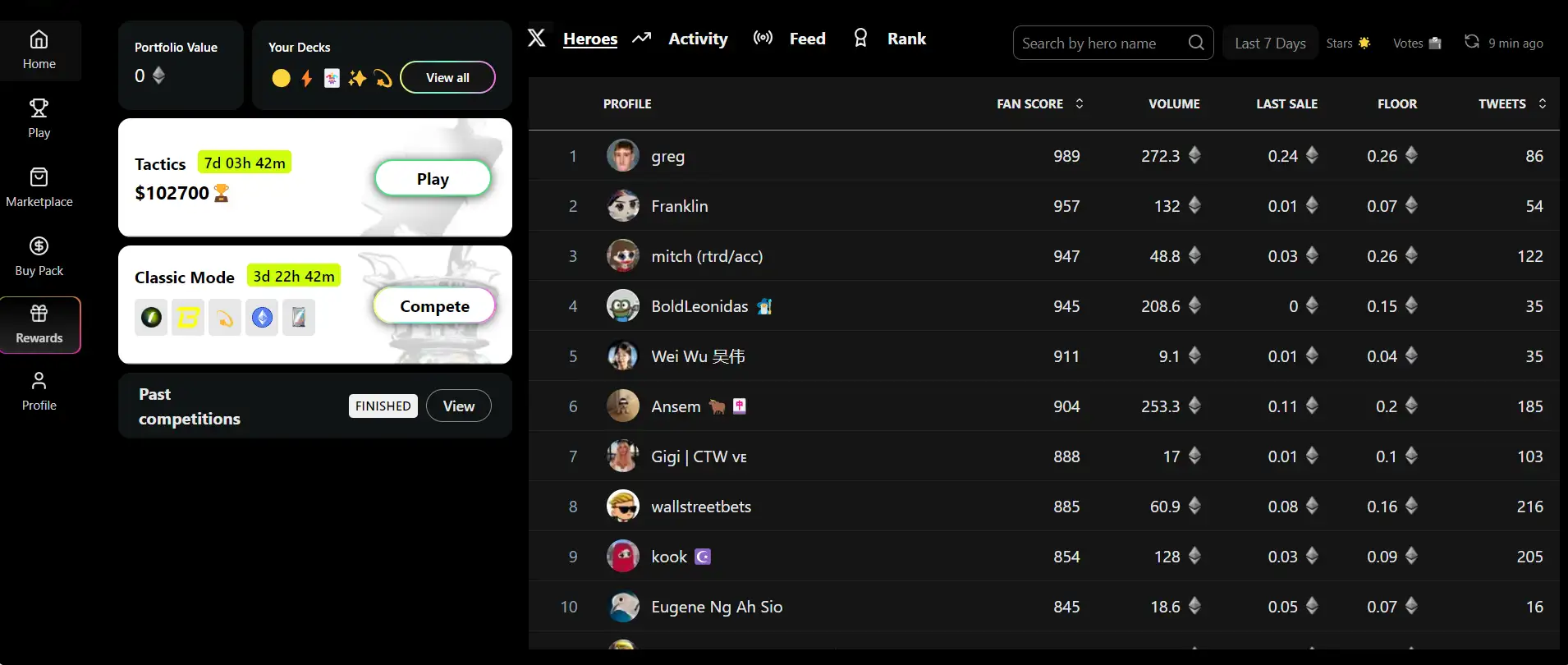Sort by the Fan Score column arrows

(x=1080, y=103)
